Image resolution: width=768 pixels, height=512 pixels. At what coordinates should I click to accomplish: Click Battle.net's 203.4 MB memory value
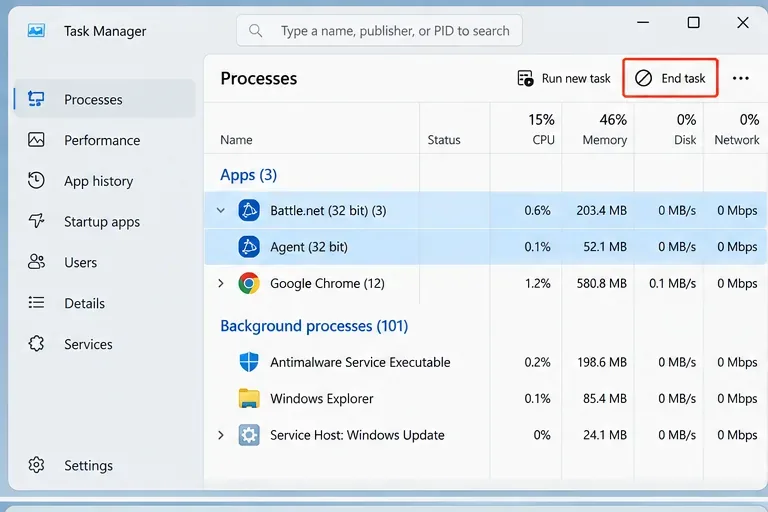[x=601, y=210]
